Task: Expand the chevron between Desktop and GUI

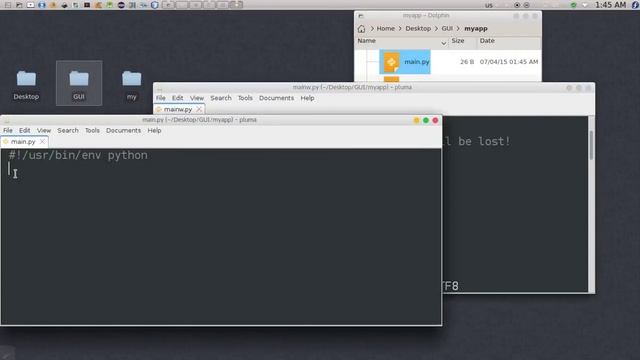Action: [436, 29]
